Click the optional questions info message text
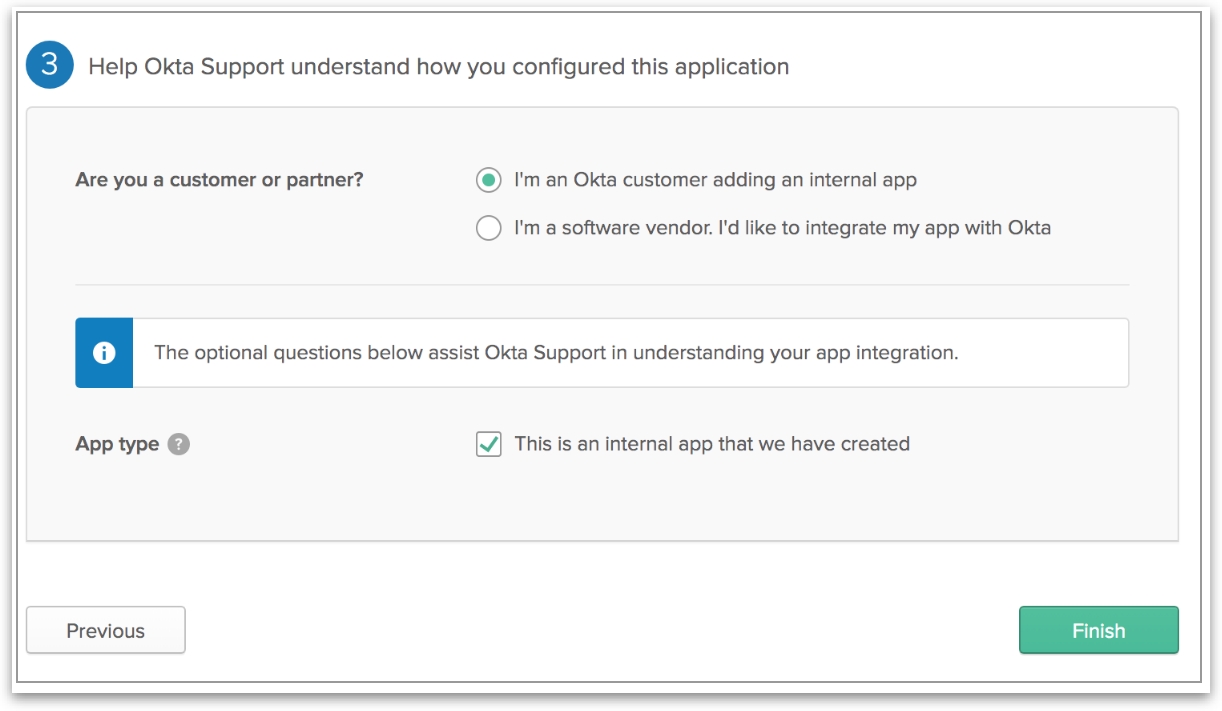Viewport: 1222px width, 711px height. [555, 353]
